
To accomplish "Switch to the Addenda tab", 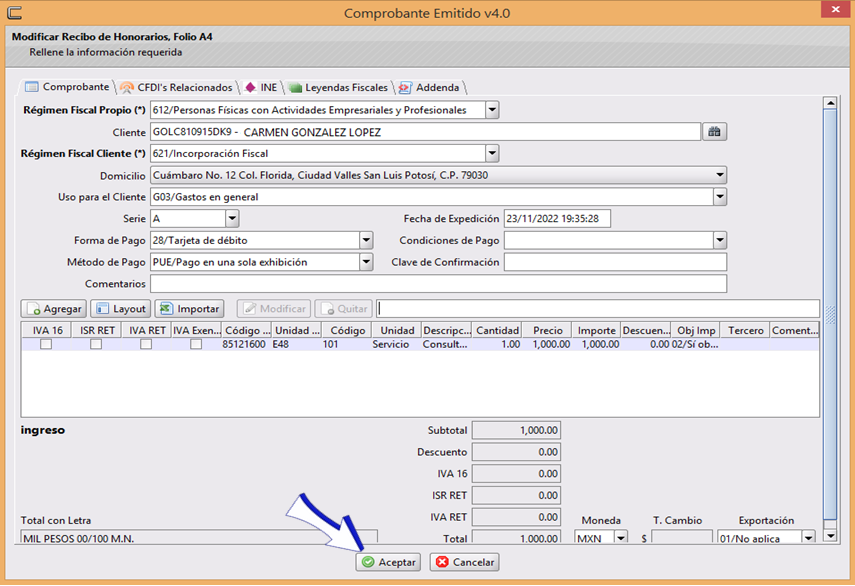I will (430, 87).
